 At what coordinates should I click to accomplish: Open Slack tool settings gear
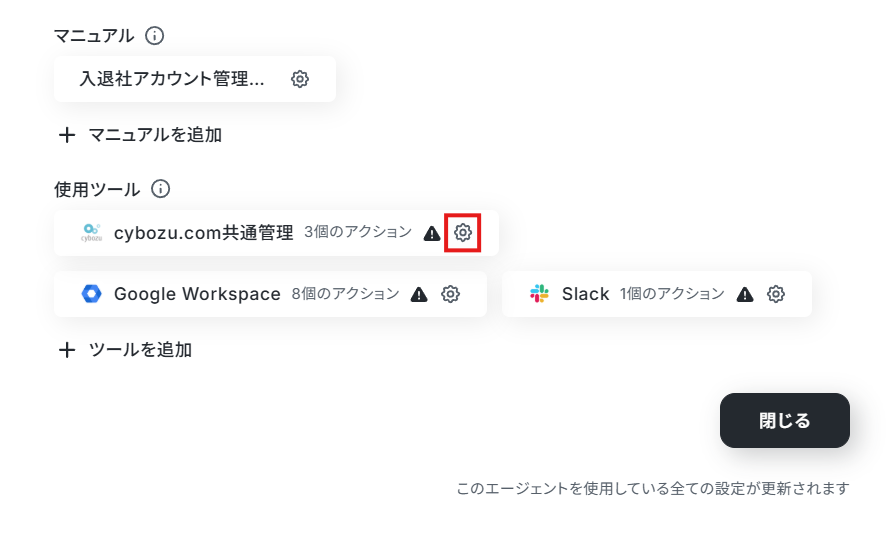point(775,294)
